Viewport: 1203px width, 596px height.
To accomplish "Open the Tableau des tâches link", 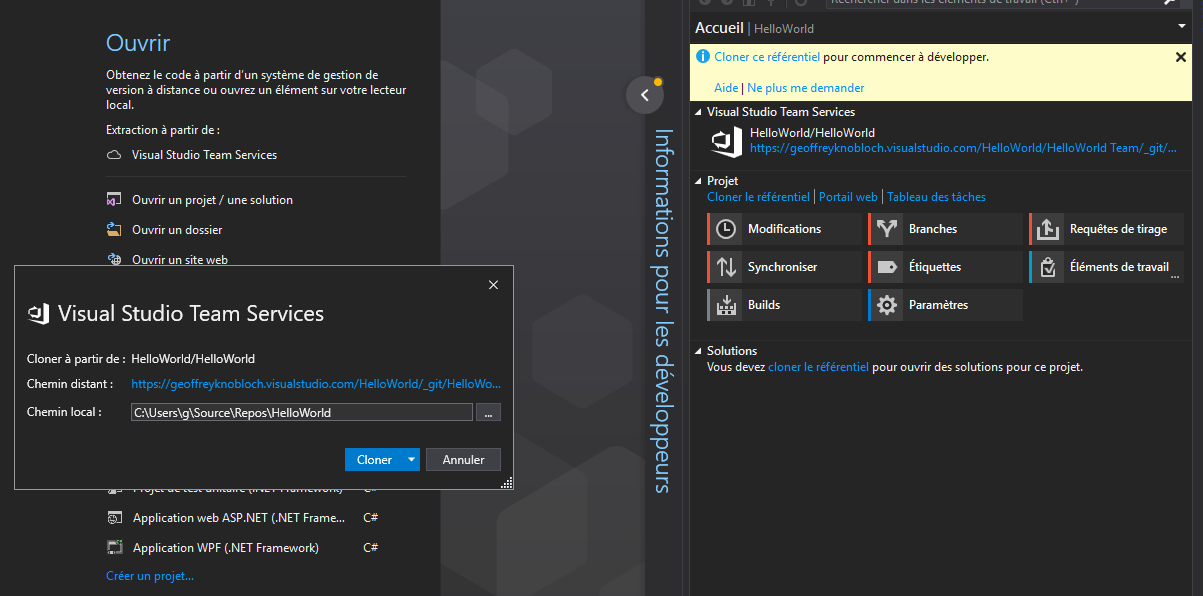I will 936,197.
